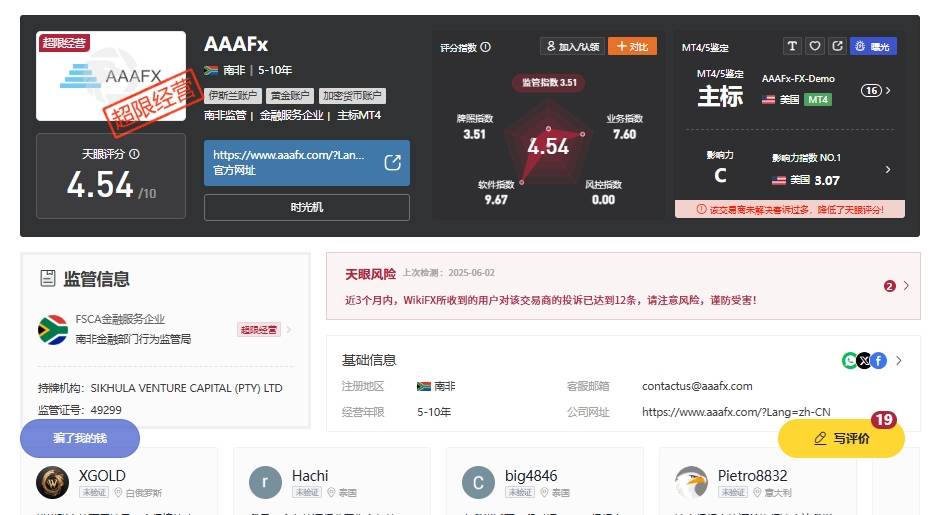
Task: Click SIKHULA VENTURE CAPITAL licensee text
Action: click(x=186, y=388)
